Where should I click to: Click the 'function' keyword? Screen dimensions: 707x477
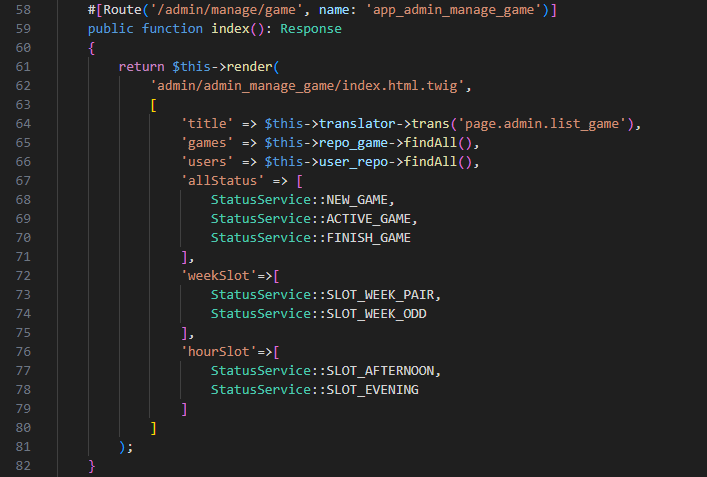pos(172,28)
